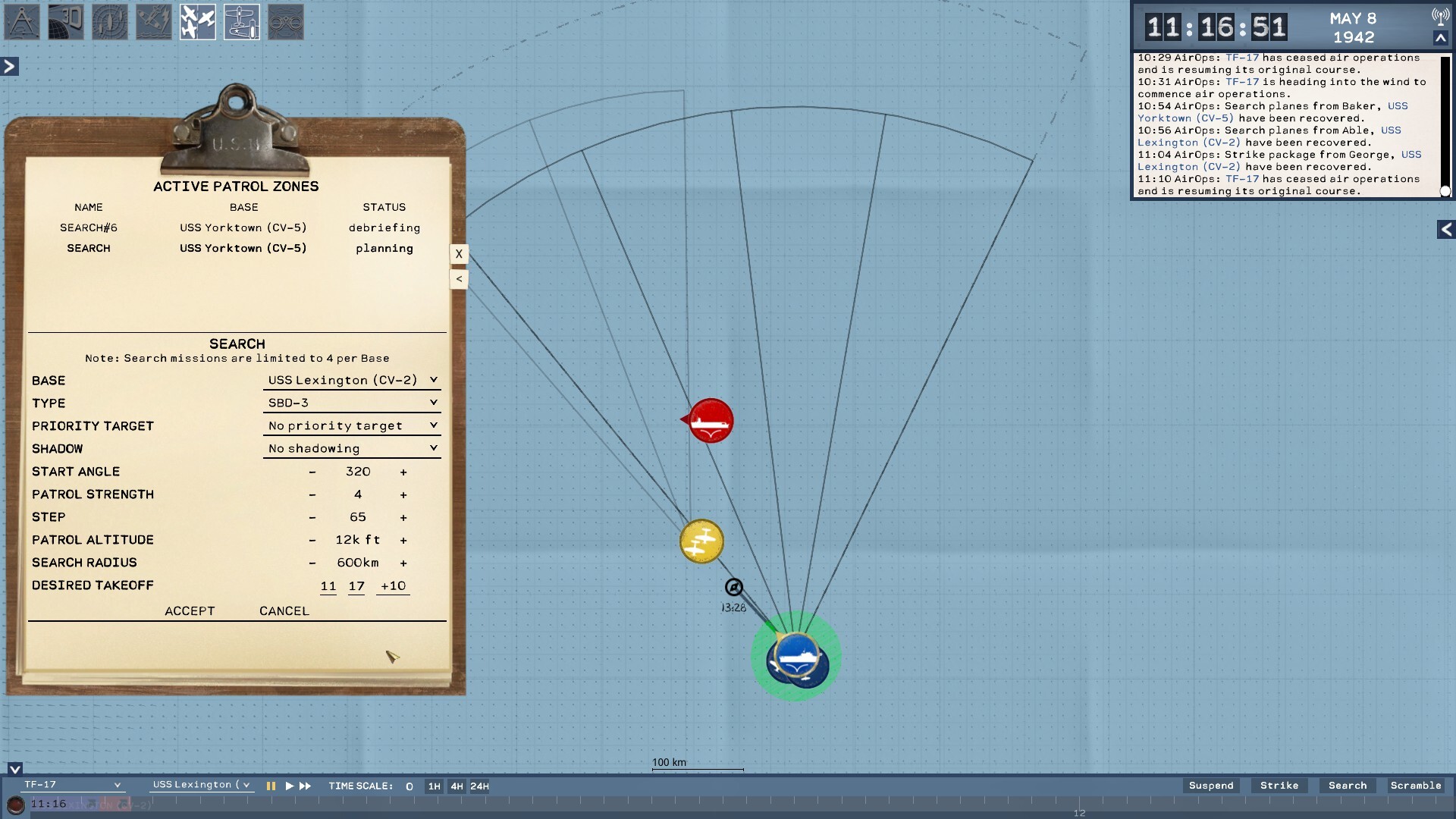
Task: Pause the game time
Action: (271, 786)
